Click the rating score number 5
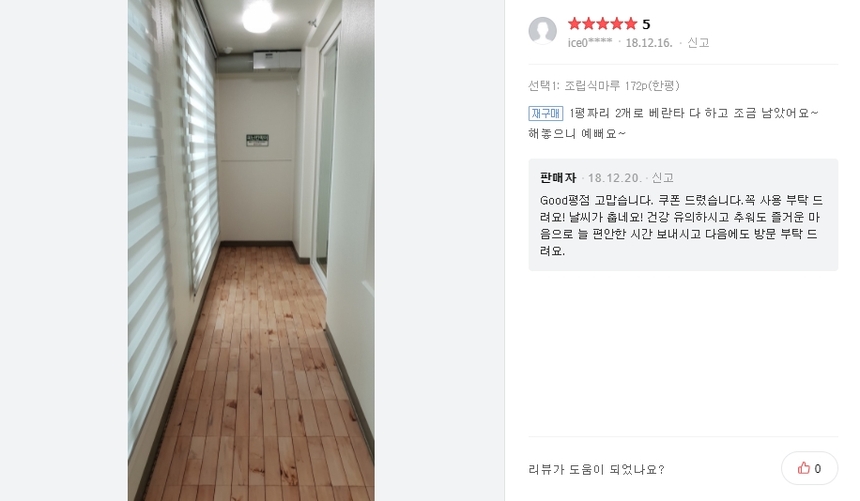Viewport: 860px width, 501px height. pos(646,24)
